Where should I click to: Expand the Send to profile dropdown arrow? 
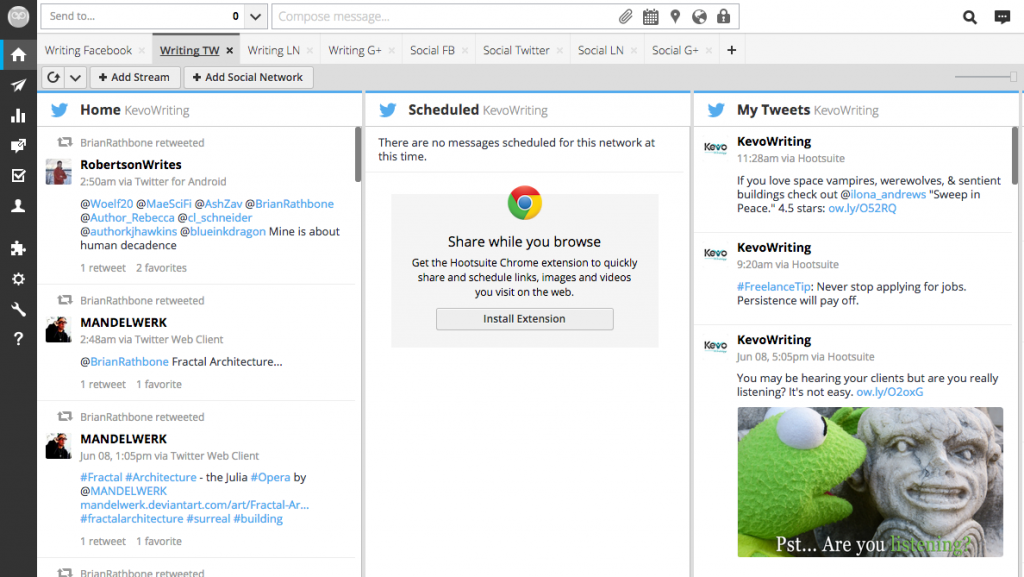[x=255, y=16]
